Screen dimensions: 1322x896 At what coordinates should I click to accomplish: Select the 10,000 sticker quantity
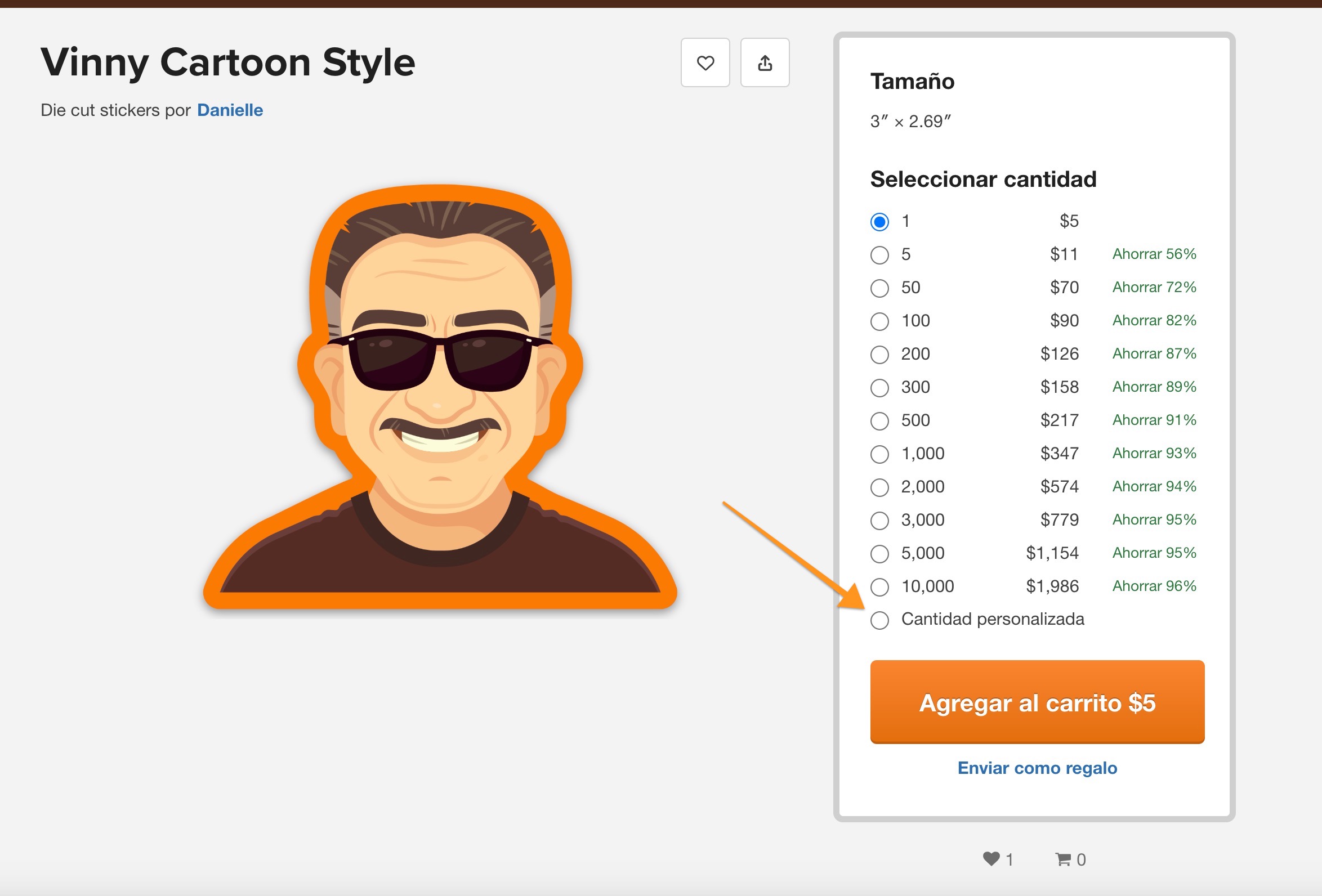click(x=879, y=586)
